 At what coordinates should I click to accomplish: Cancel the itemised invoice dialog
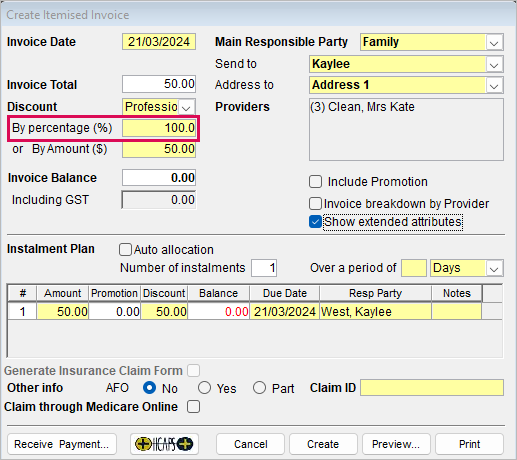pos(250,444)
